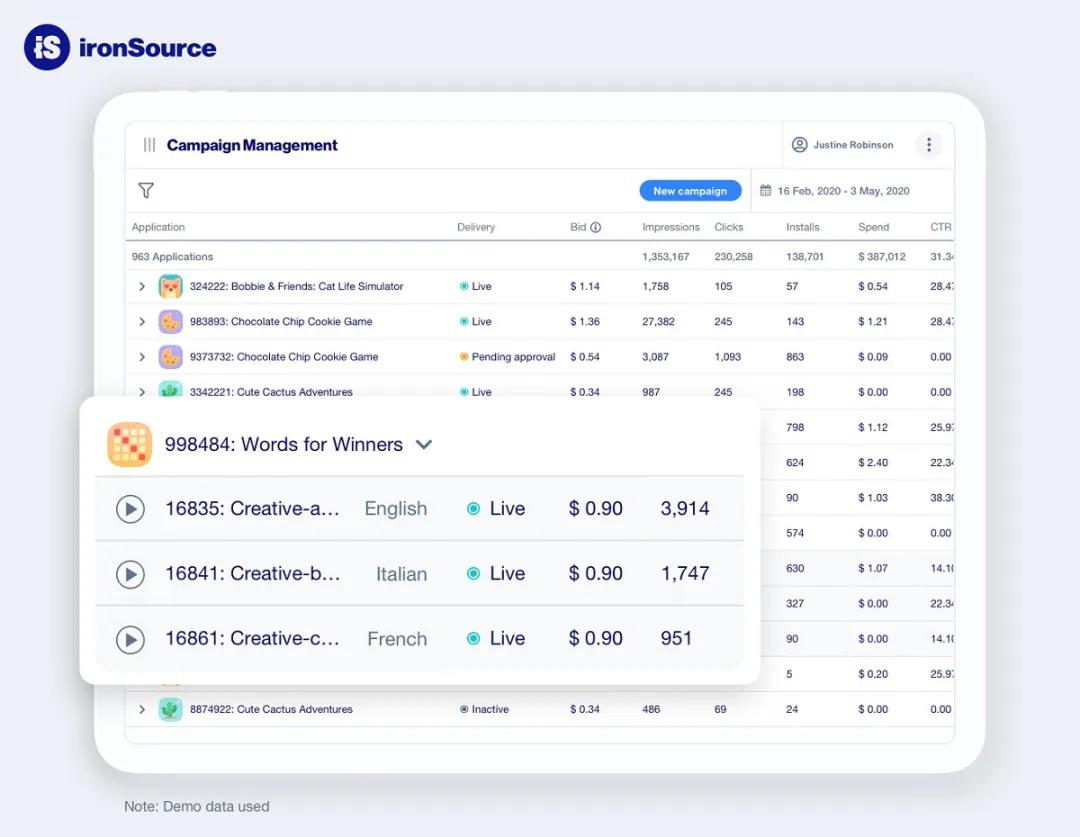Click the Pending approval status text
Screen dimensions: 1080x837
[513, 357]
